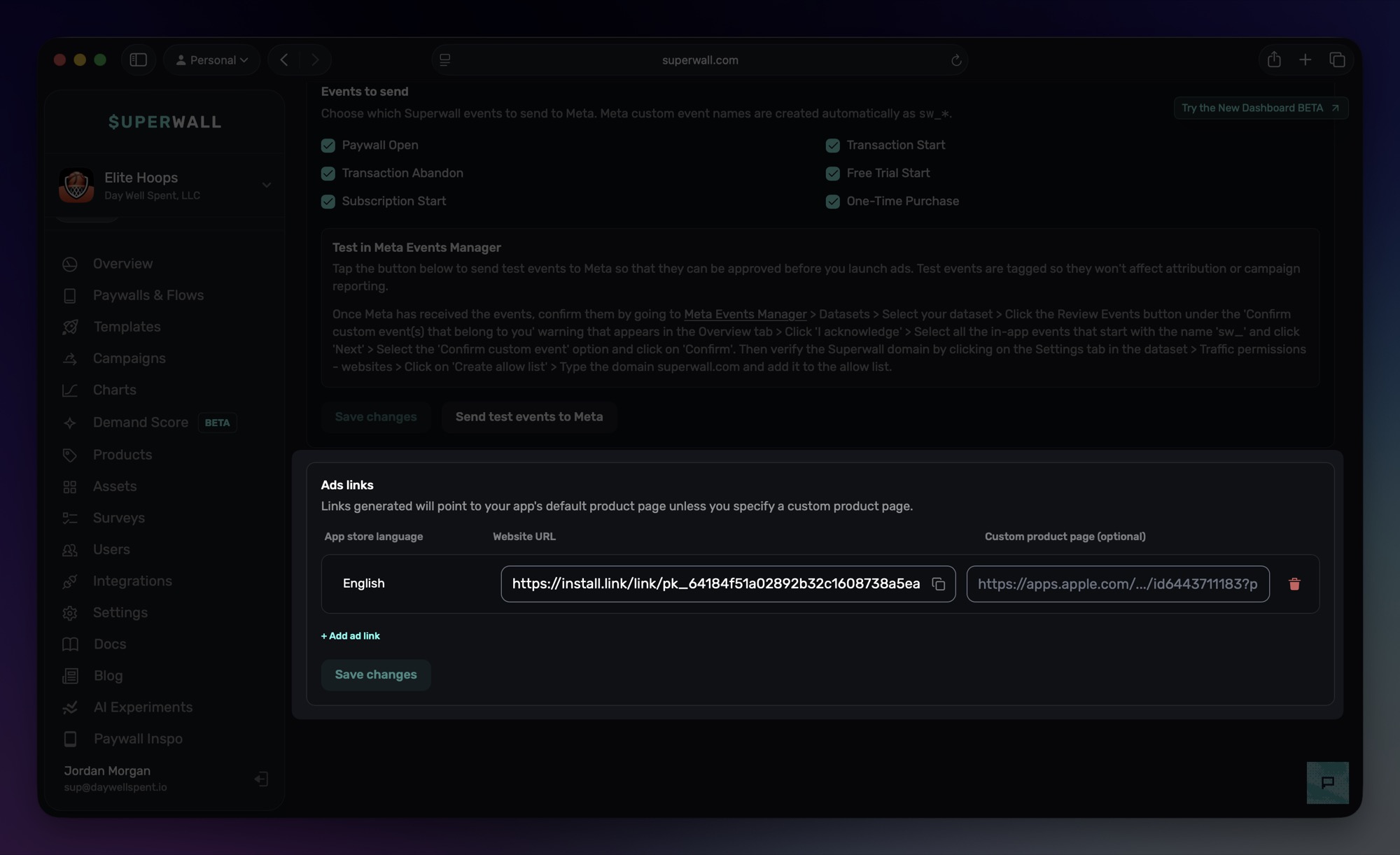Viewport: 1400px width, 855px height.
Task: Click the Users people icon
Action: pyautogui.click(x=70, y=550)
